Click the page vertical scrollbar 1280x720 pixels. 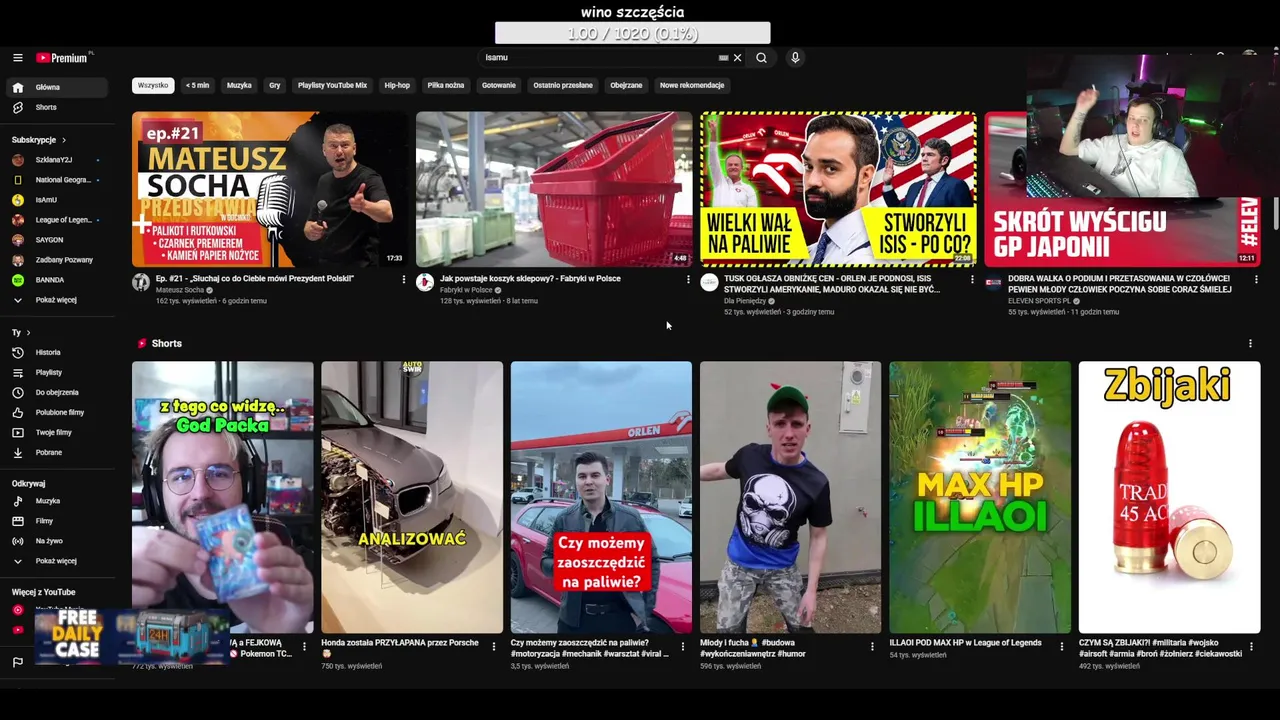click(1276, 212)
